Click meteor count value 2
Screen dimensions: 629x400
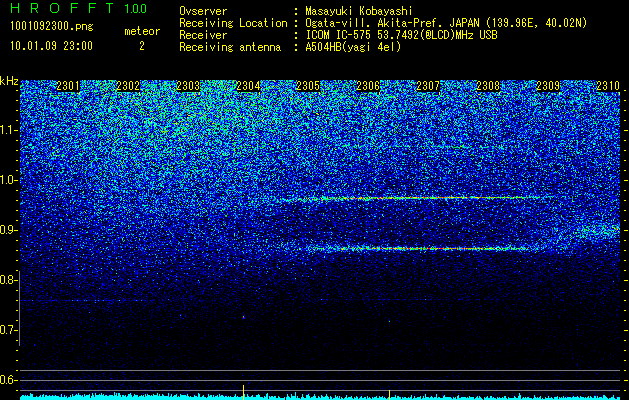click(x=142, y=46)
